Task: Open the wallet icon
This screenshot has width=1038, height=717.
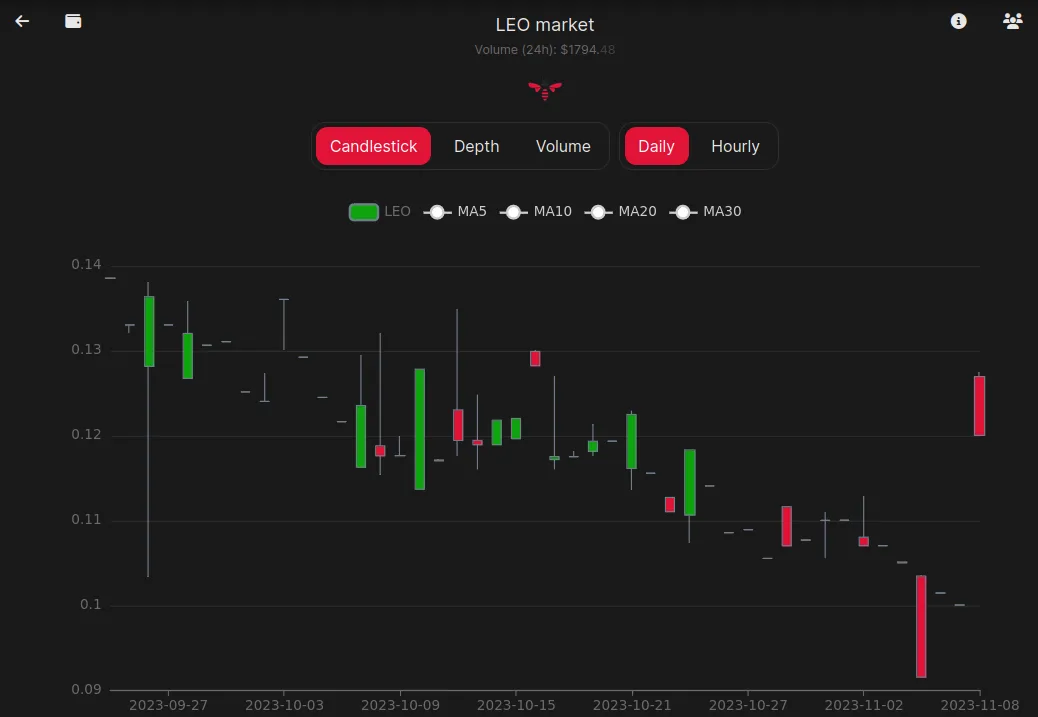Action: (73, 21)
